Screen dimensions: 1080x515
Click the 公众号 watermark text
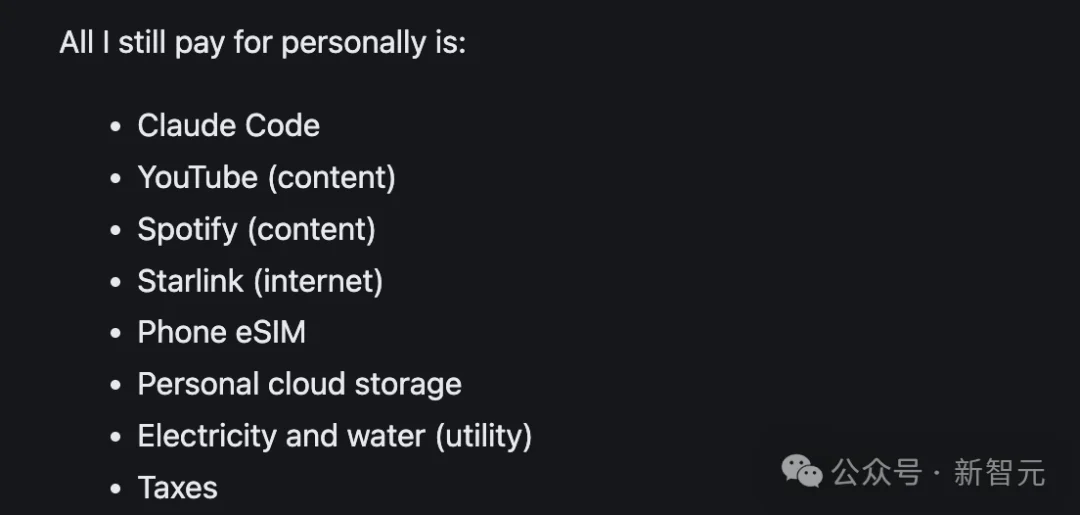[876, 472]
